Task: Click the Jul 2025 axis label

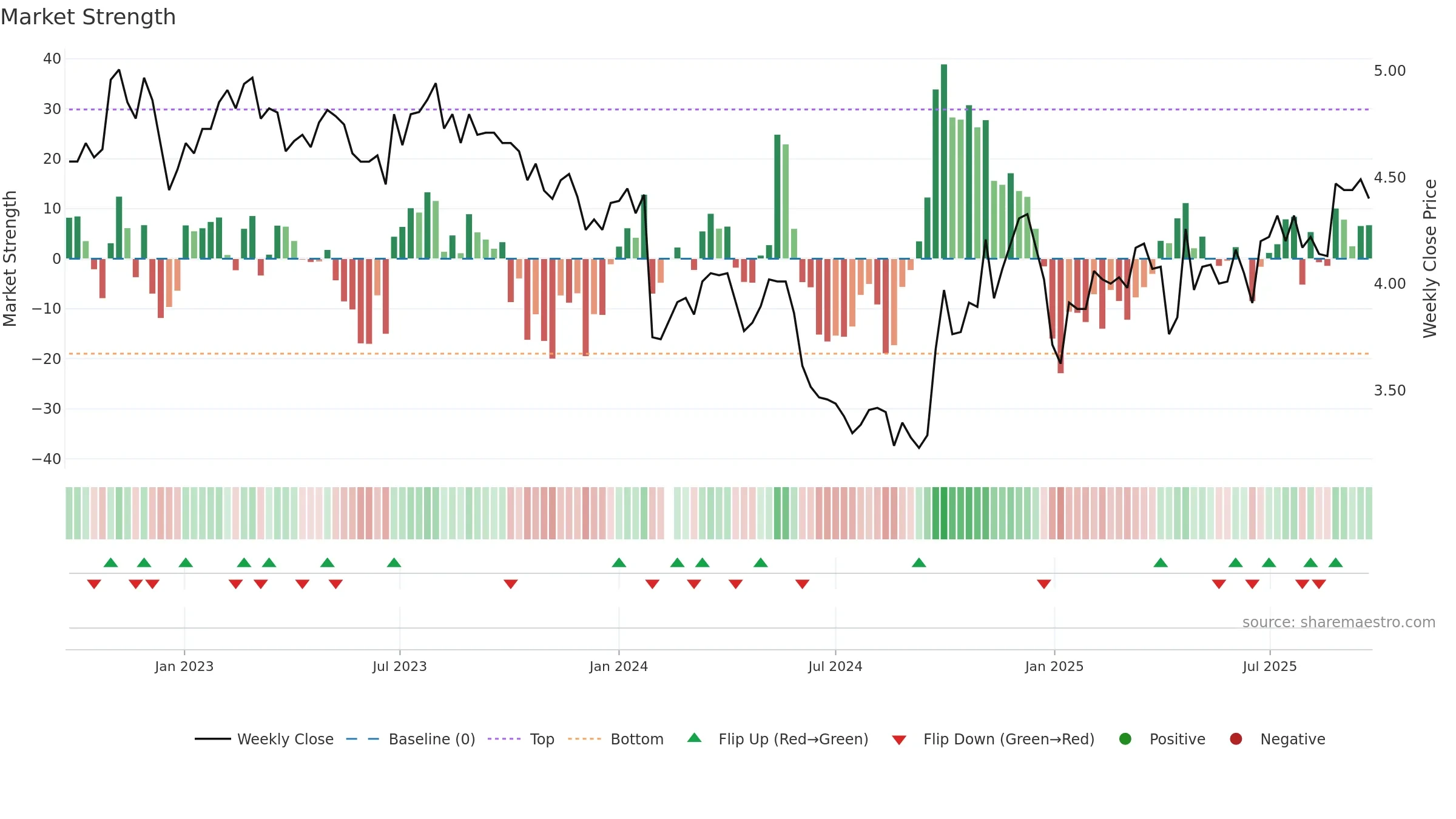Action: pyautogui.click(x=1270, y=667)
